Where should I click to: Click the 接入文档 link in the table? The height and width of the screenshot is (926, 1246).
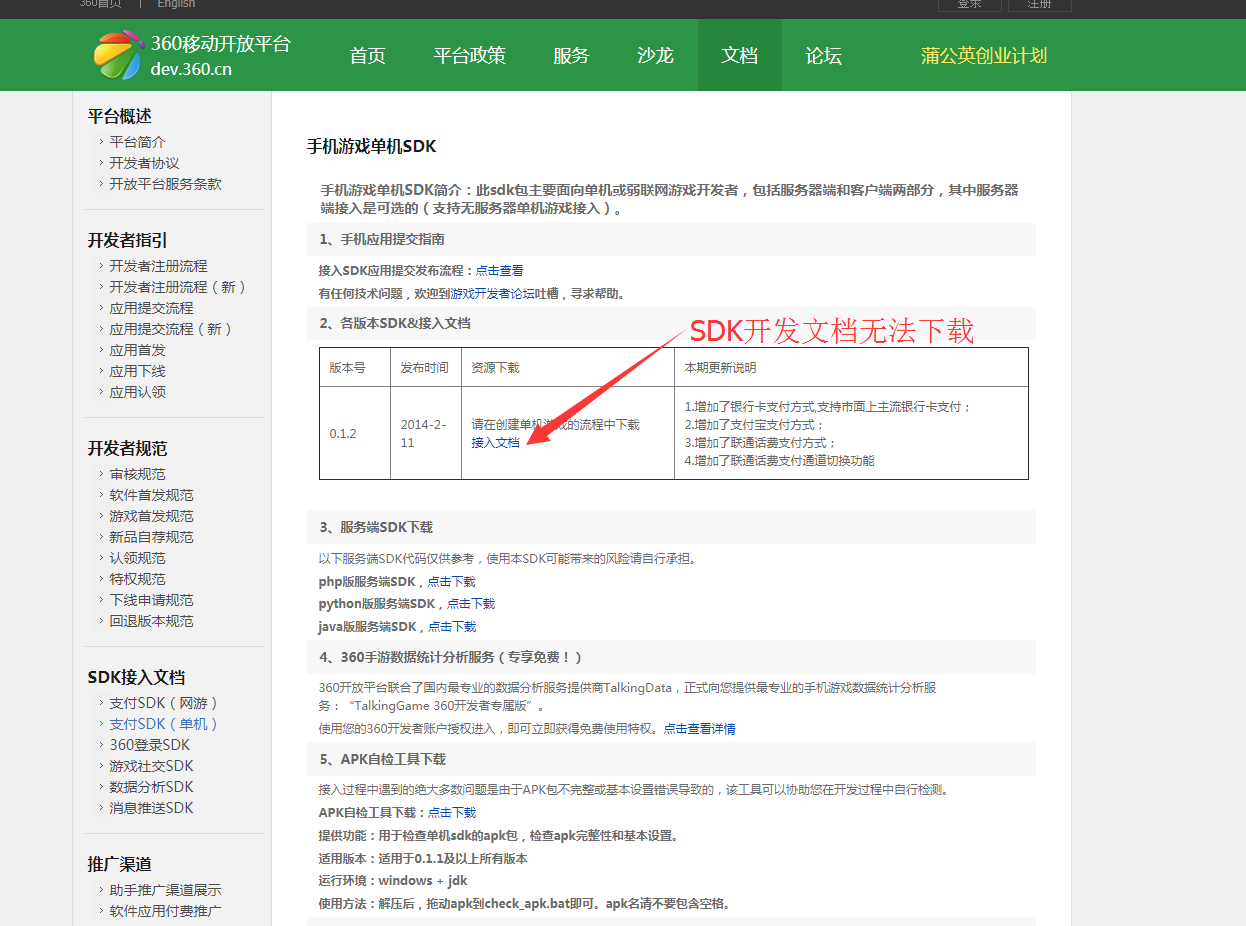pos(496,443)
